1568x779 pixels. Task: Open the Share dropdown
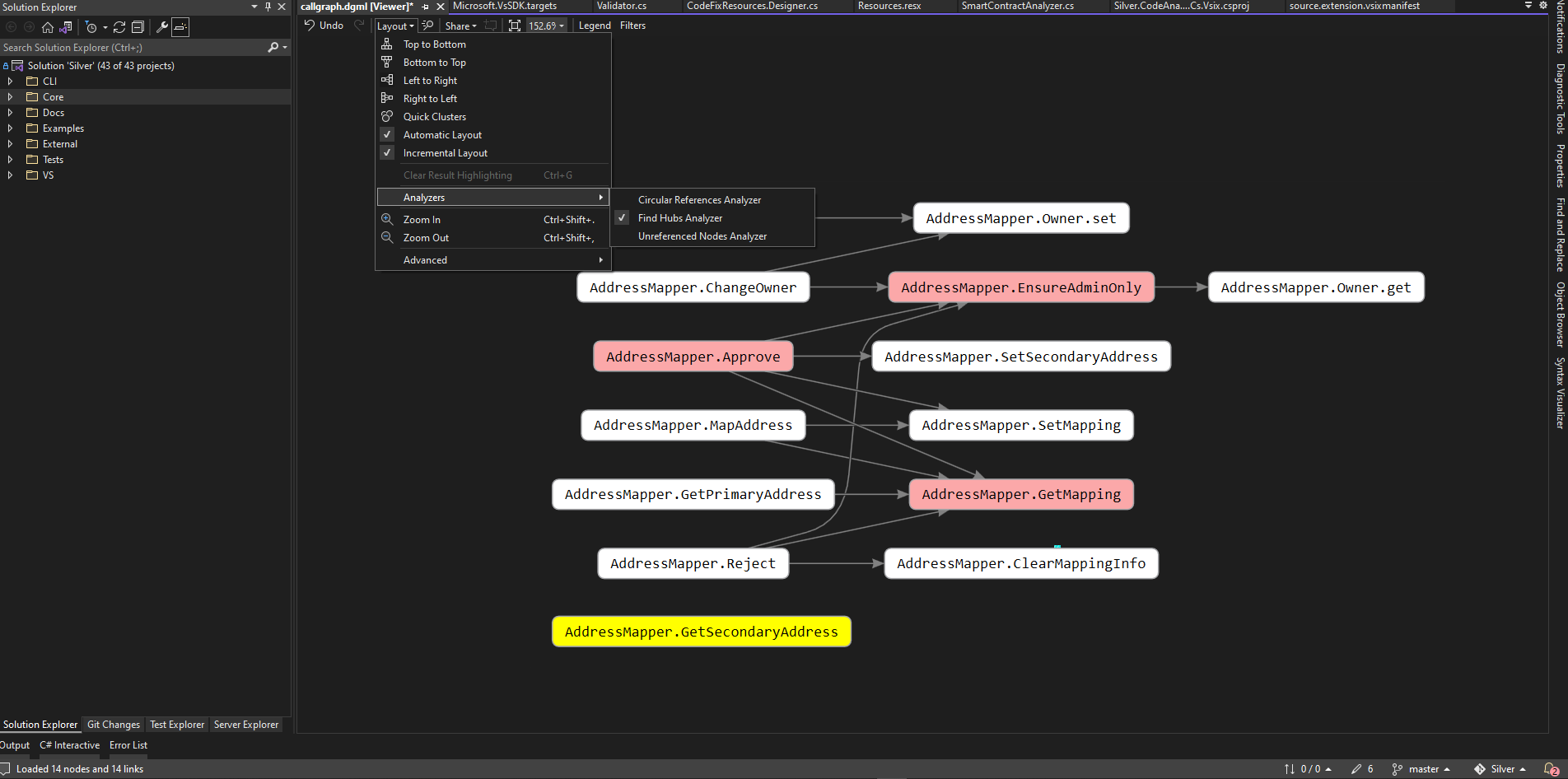point(460,26)
